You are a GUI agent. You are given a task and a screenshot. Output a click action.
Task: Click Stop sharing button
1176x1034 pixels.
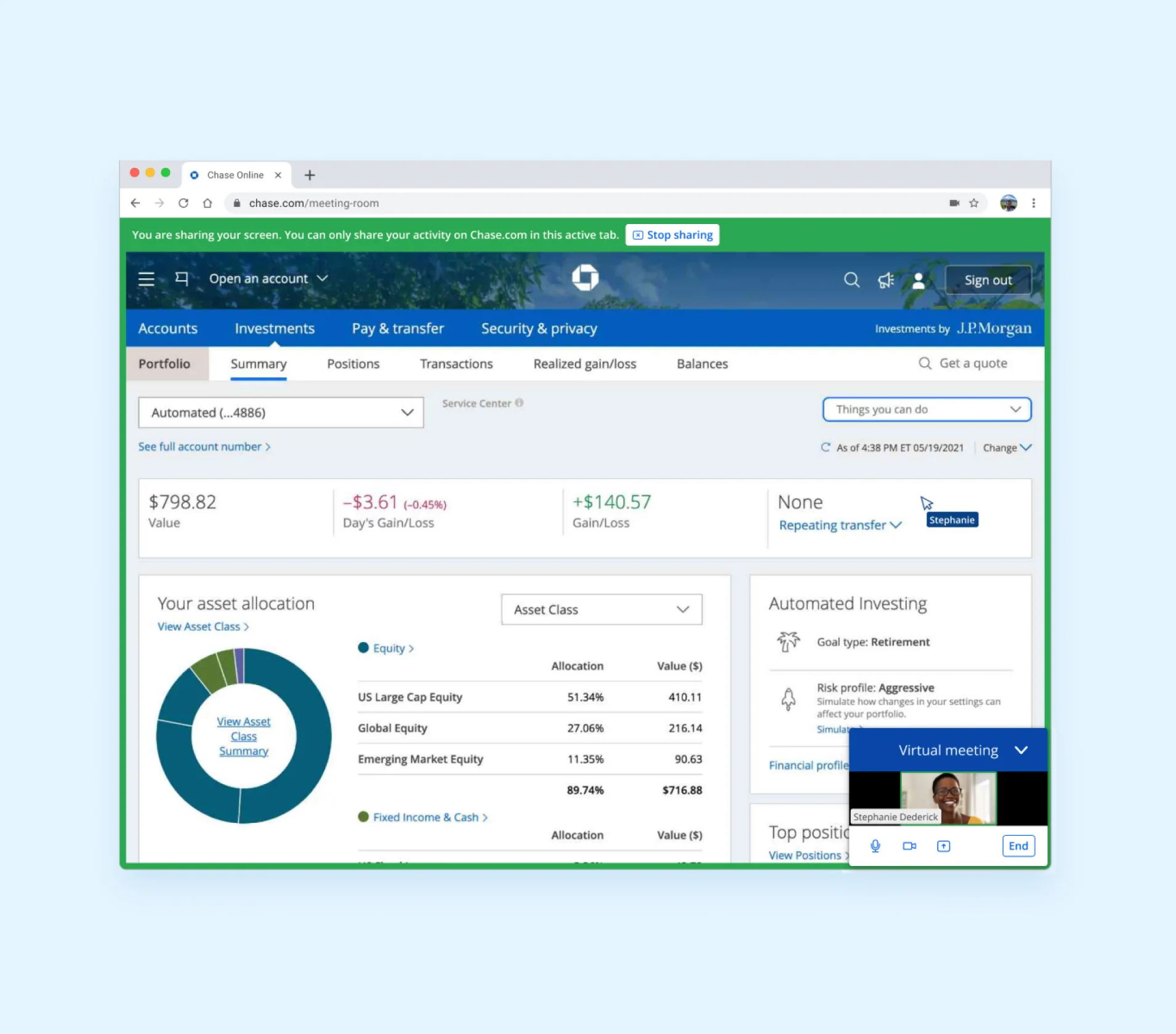672,235
